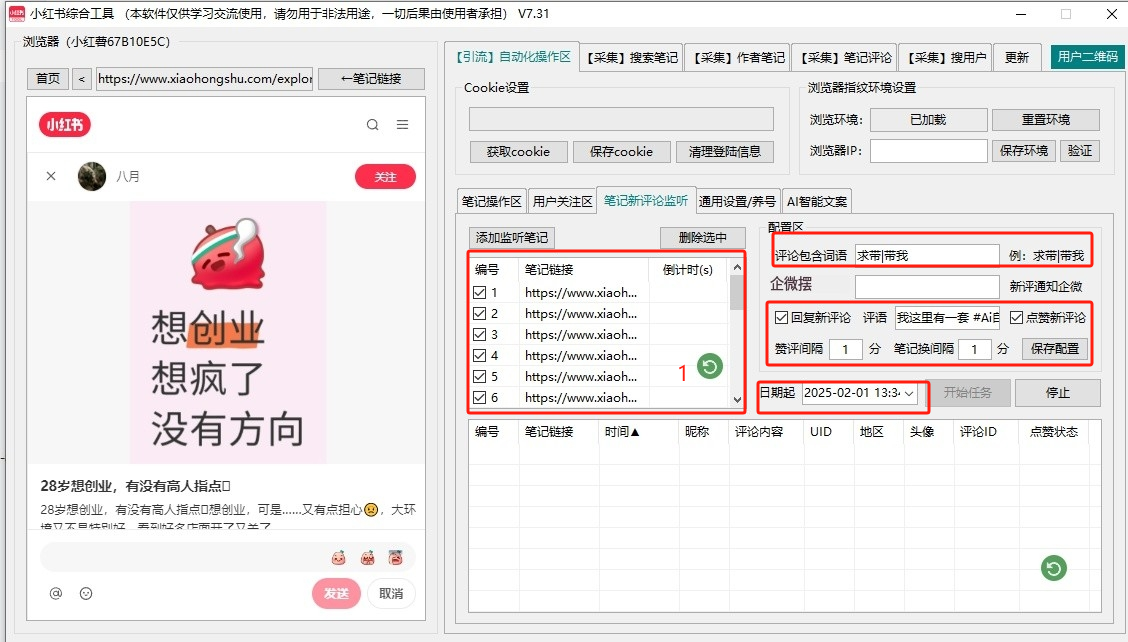Click the @ mention icon
The width and height of the screenshot is (1128, 642).
(x=56, y=593)
